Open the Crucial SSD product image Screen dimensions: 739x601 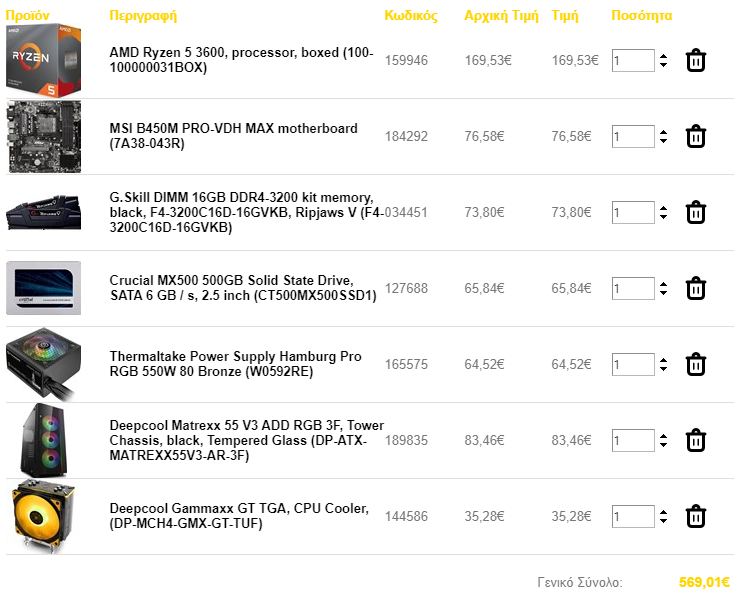pyautogui.click(x=43, y=288)
